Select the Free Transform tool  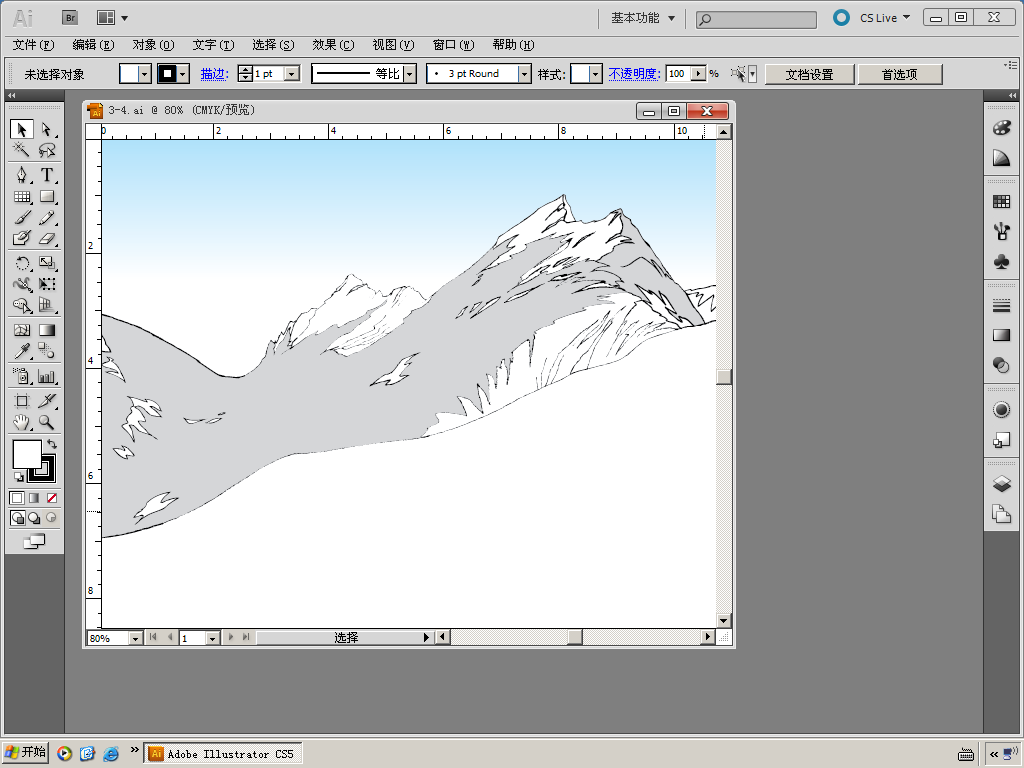point(46,284)
